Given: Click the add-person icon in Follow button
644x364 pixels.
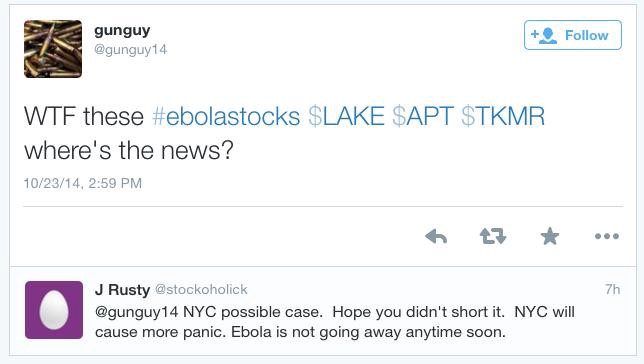Looking at the screenshot, I should click(x=544, y=36).
